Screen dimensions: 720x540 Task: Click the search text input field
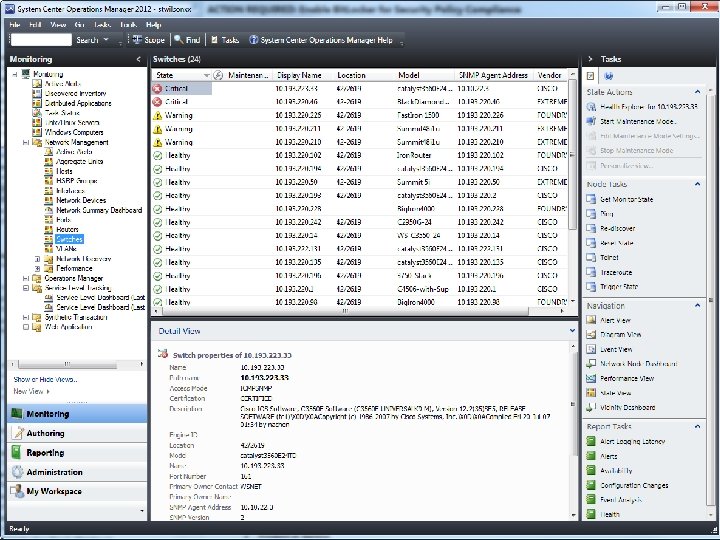click(41, 40)
